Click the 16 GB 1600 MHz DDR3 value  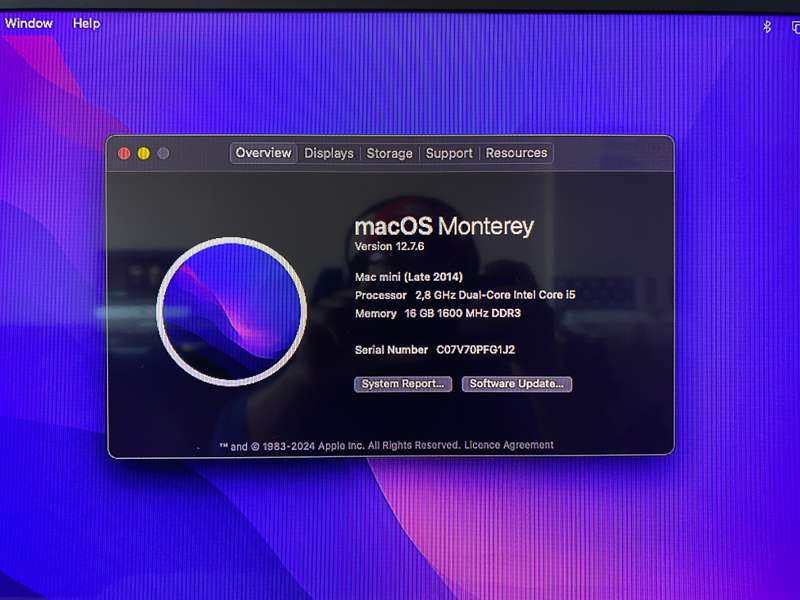(x=463, y=313)
